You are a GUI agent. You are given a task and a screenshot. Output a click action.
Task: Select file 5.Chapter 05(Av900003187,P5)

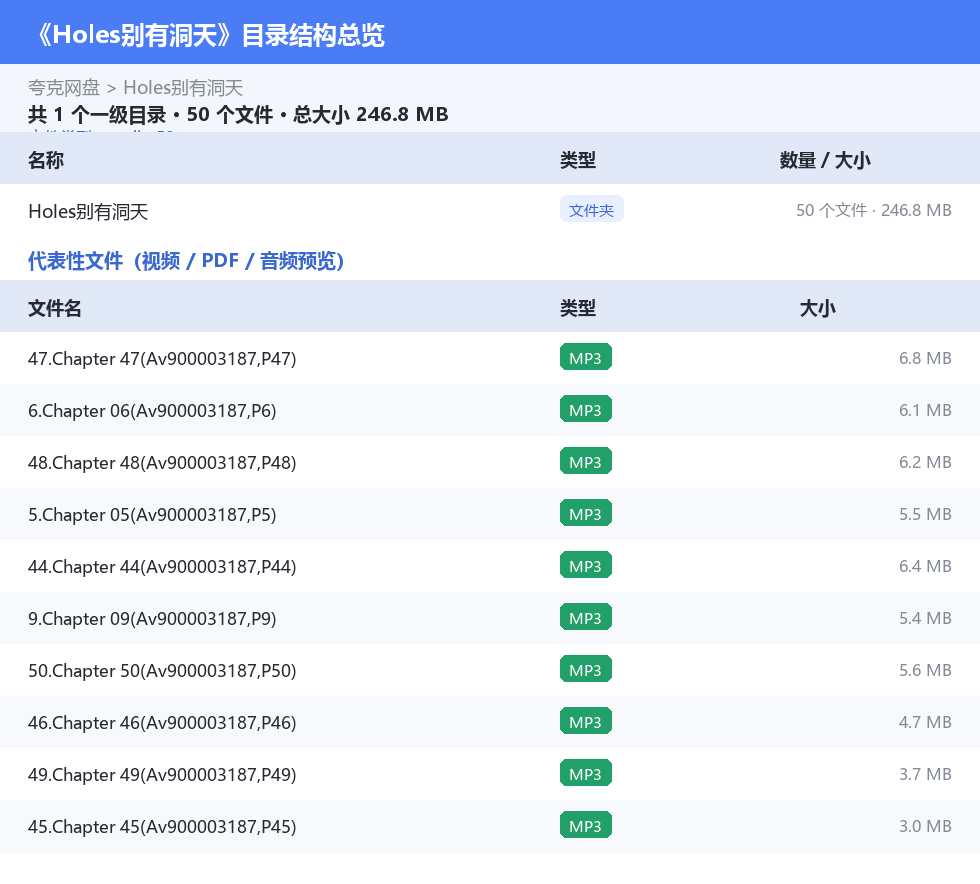pos(152,515)
